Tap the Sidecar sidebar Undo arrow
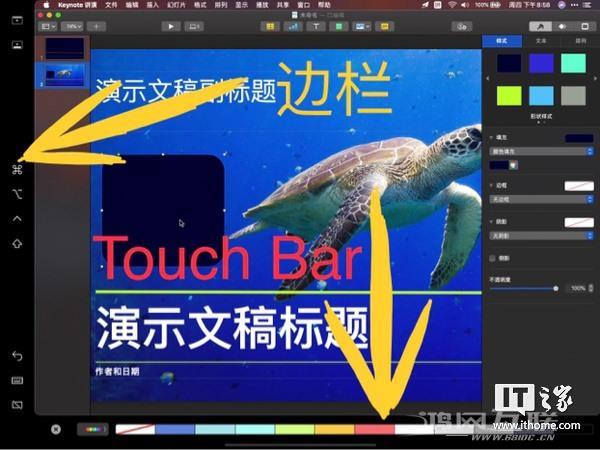This screenshot has height=450, width=600. [17, 356]
